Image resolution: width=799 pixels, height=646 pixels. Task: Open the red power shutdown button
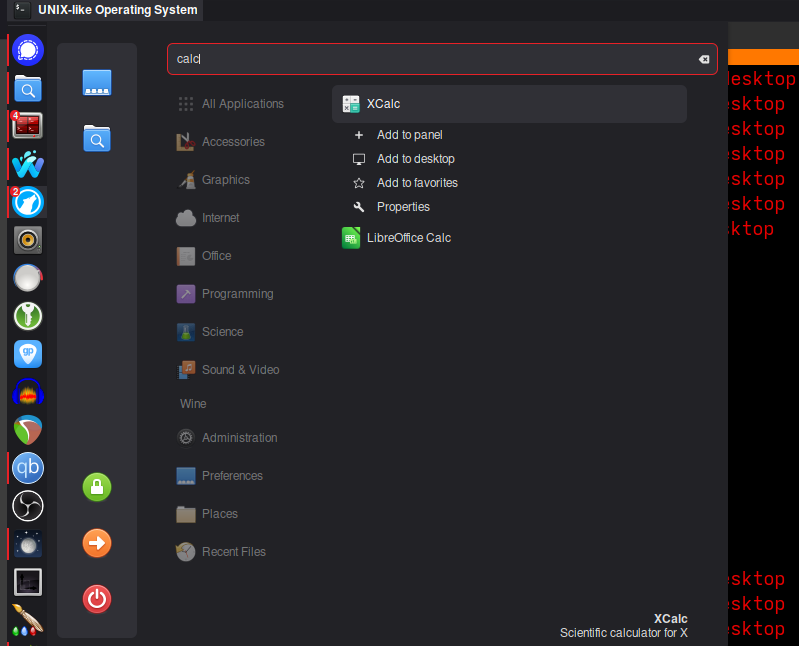click(x=97, y=599)
